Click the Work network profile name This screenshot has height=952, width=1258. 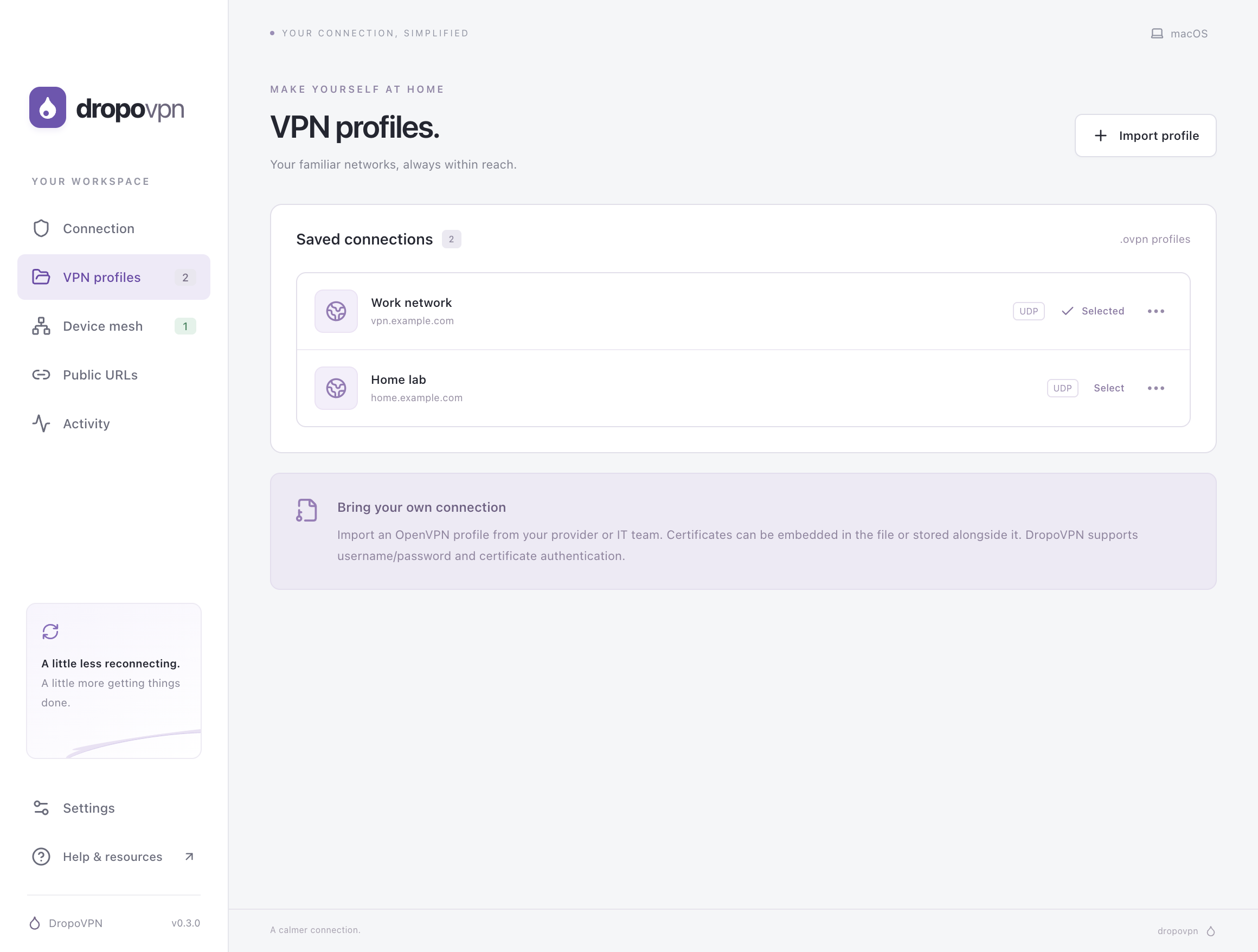pos(411,303)
